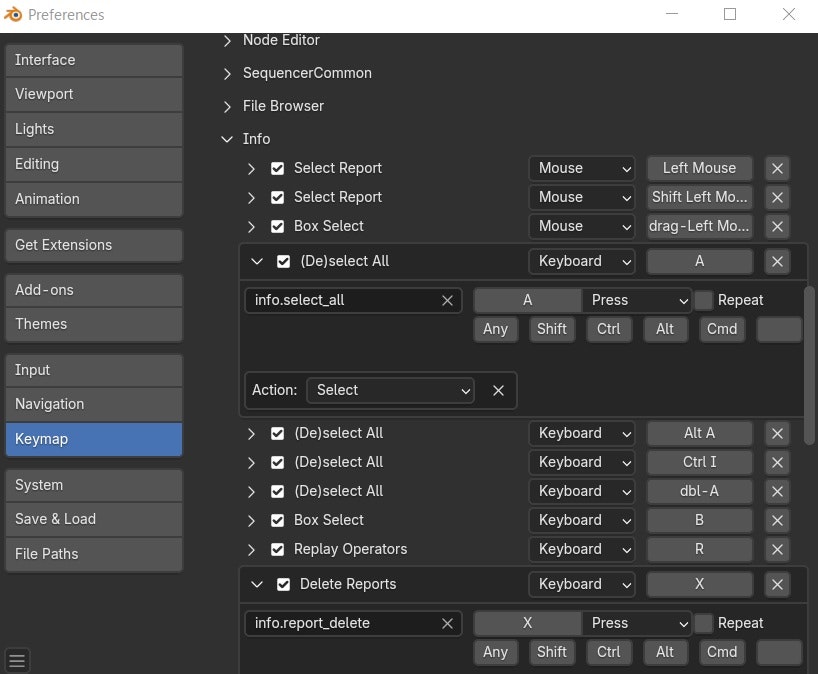The image size is (818, 674).
Task: Uncheck the (De)select All dbl-A checkbox
Action: pos(278,491)
